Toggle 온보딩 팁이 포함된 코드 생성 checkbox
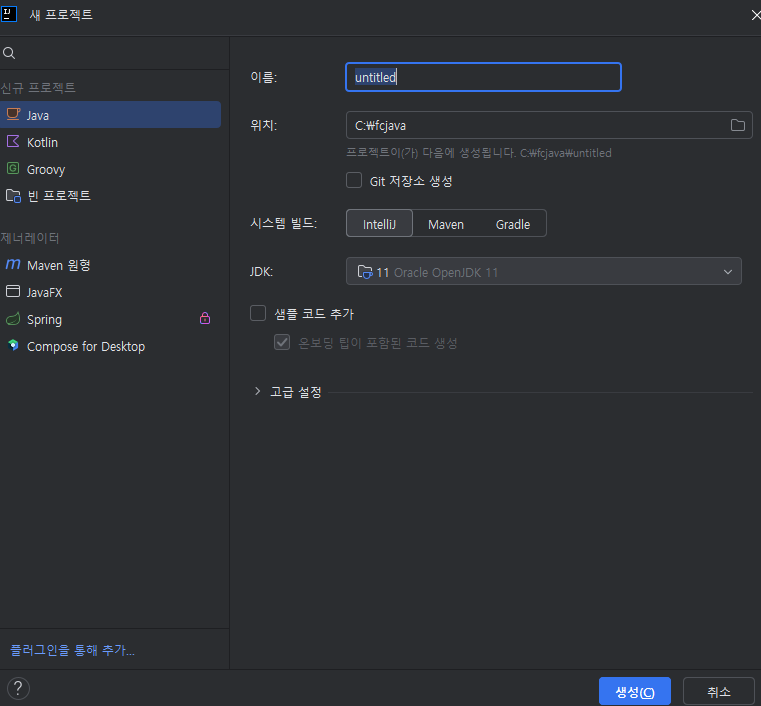 (x=282, y=342)
